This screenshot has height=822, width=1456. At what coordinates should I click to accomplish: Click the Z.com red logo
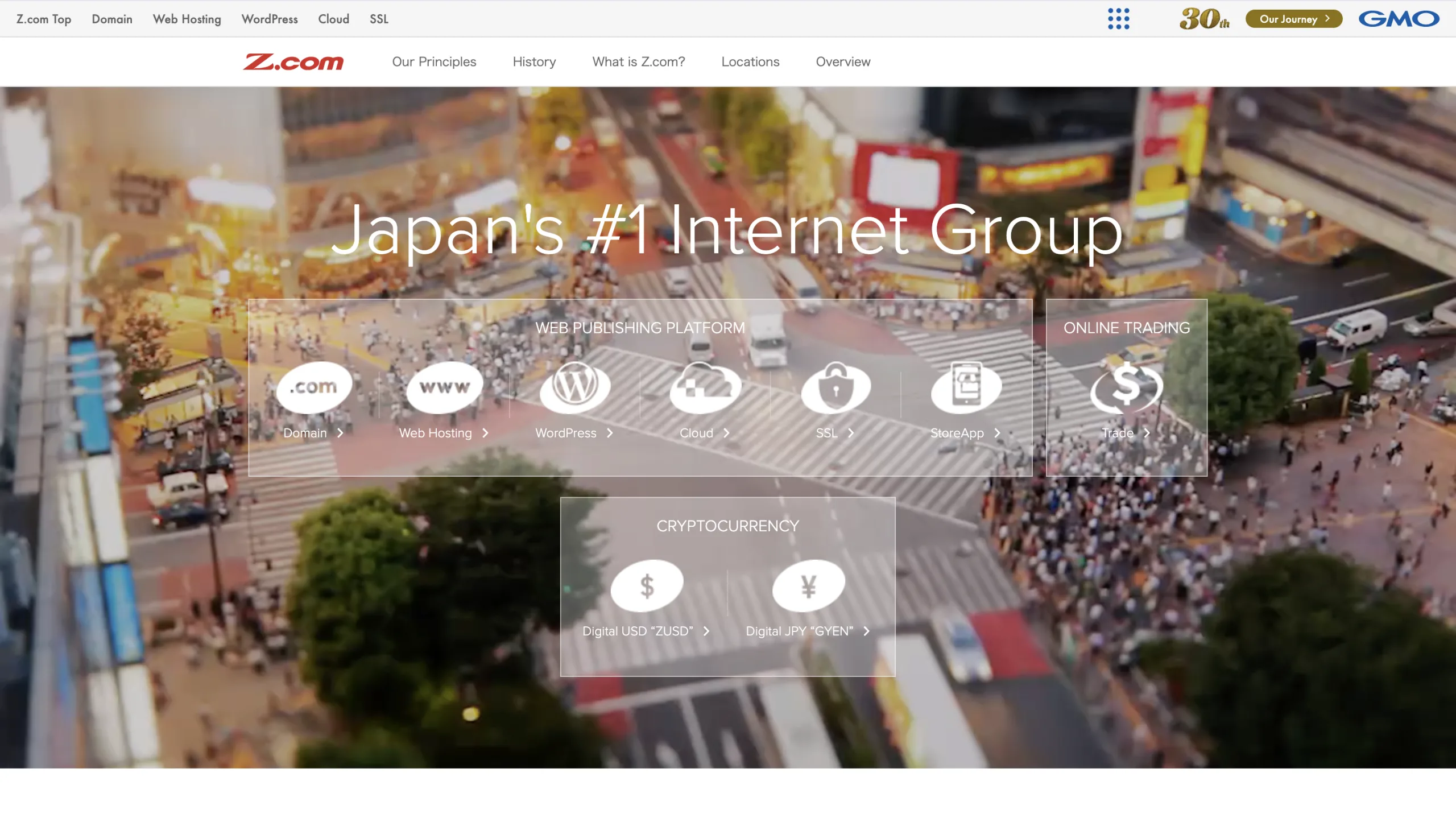tap(293, 61)
